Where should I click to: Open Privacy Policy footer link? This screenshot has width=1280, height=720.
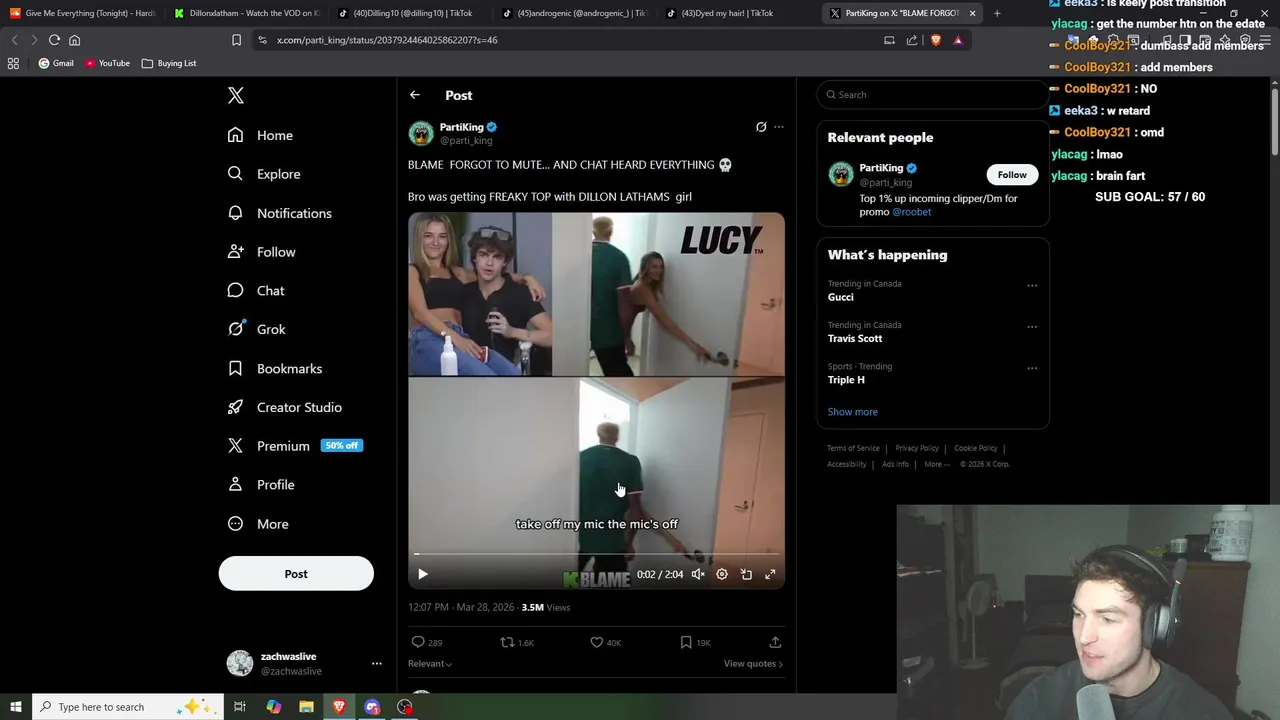[x=917, y=448]
